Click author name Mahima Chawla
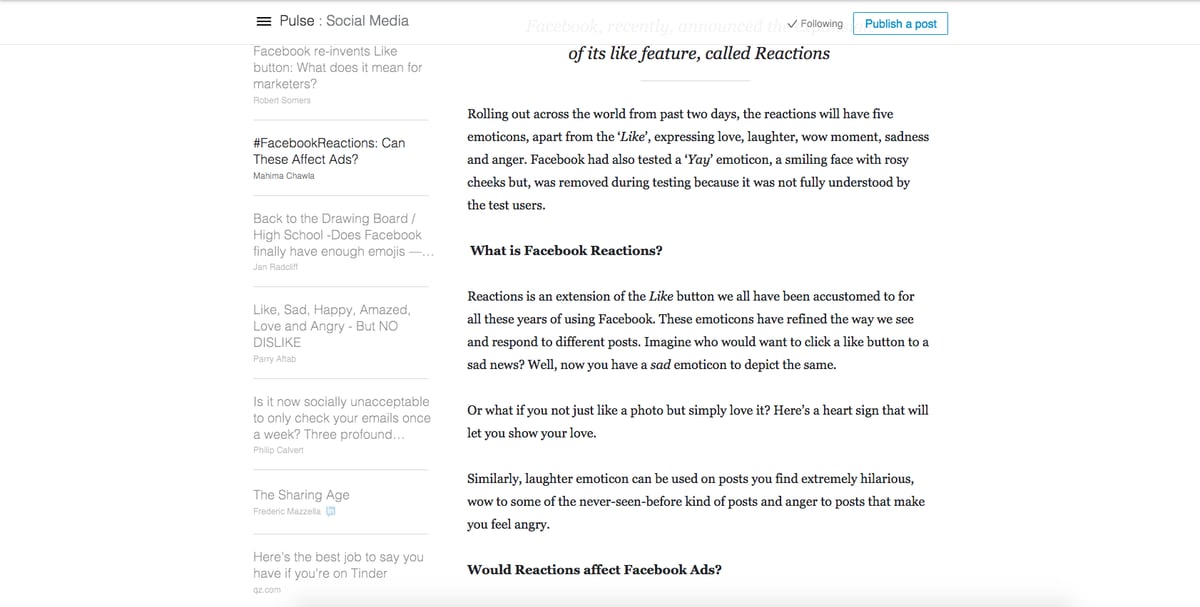 coord(284,176)
